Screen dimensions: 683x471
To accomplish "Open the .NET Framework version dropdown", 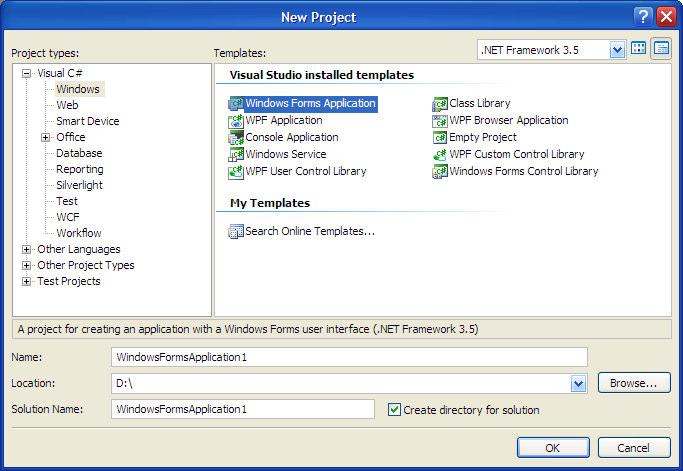I will (x=617, y=50).
